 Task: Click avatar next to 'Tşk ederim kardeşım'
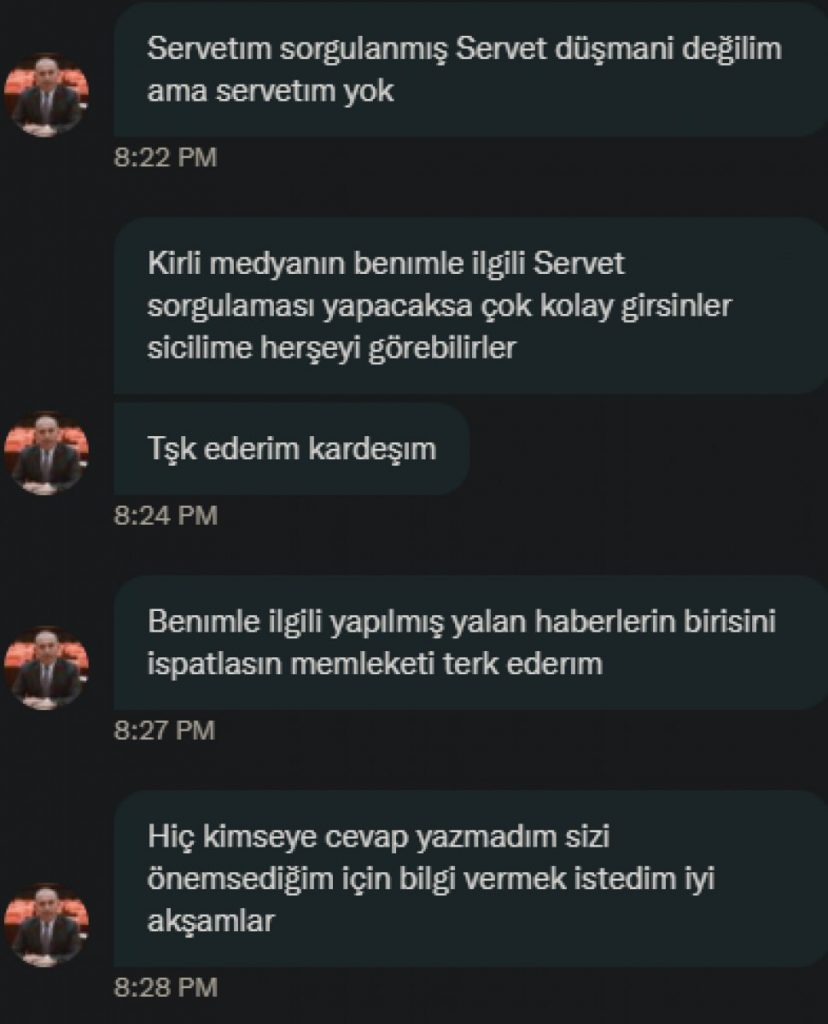(x=46, y=453)
